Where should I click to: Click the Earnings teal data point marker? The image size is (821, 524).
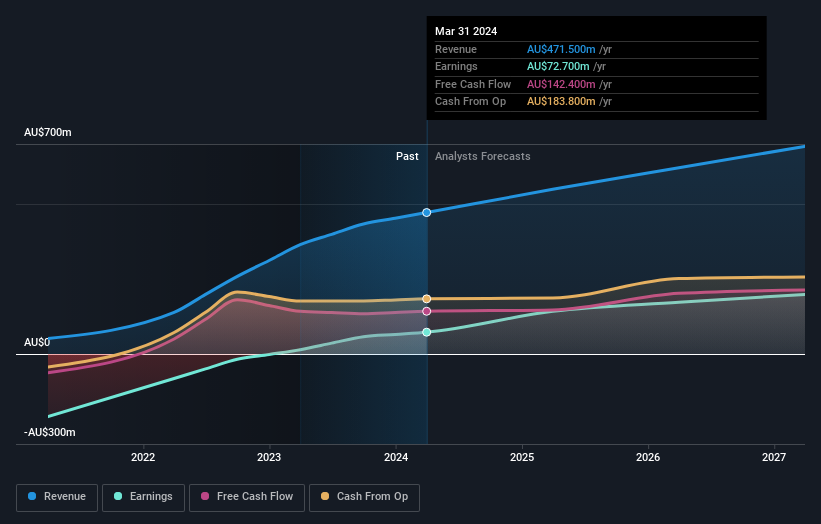427,332
